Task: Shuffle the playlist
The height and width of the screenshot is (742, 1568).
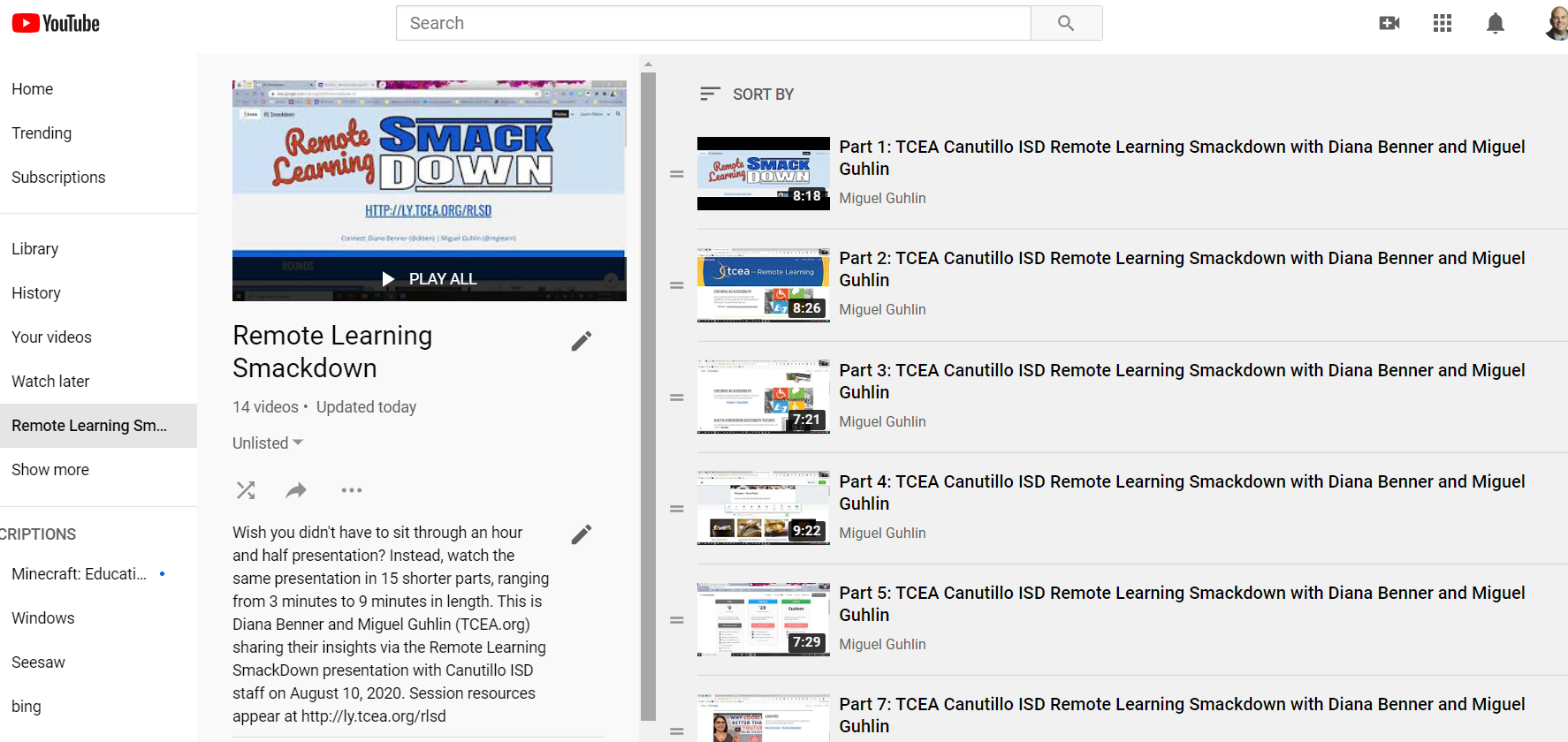Action: [x=246, y=490]
